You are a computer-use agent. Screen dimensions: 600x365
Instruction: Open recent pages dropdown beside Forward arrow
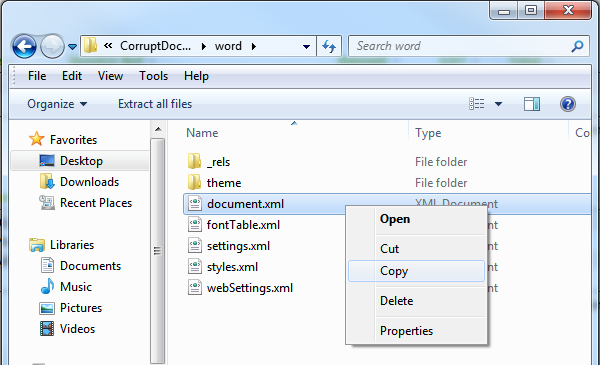(72, 47)
